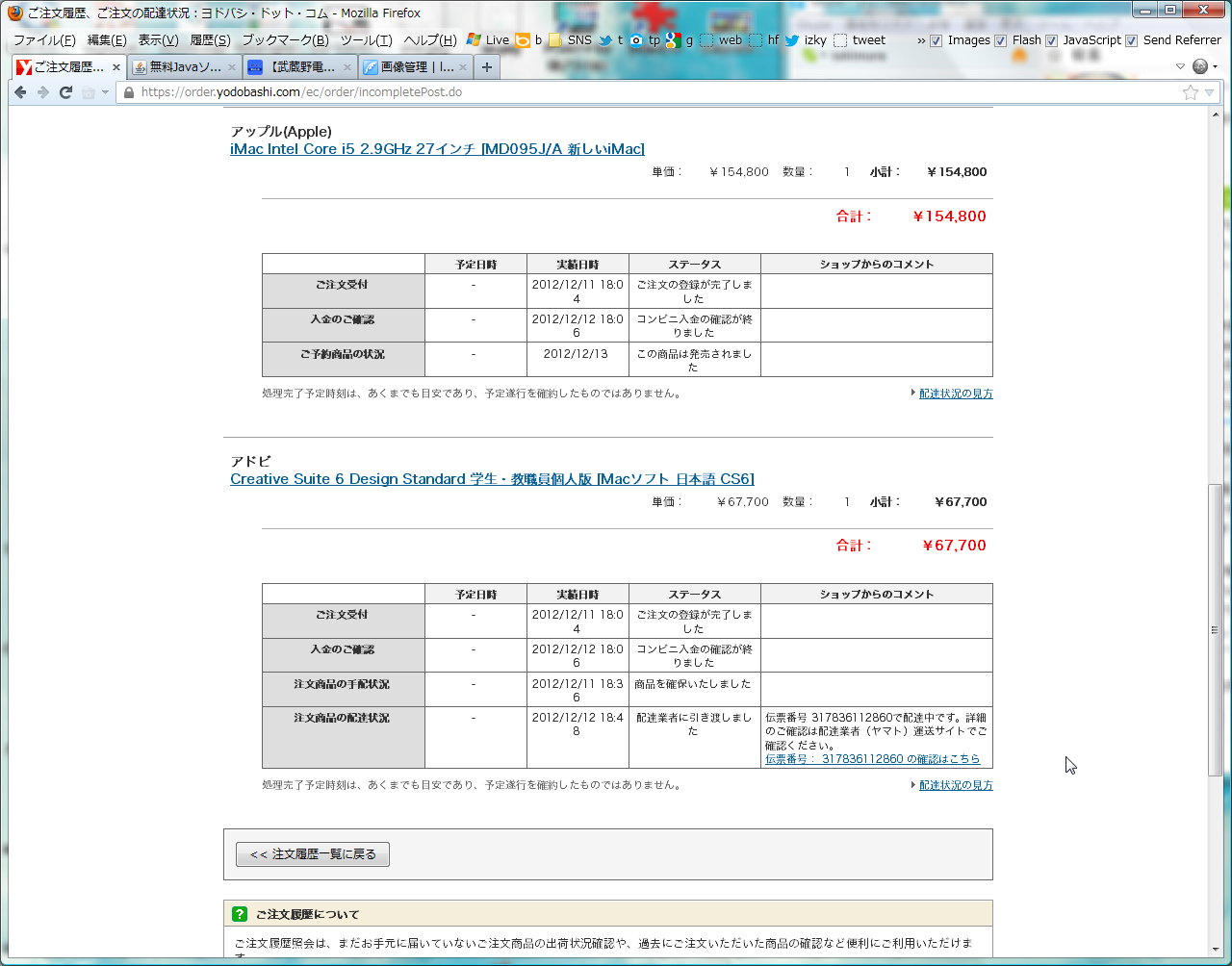
Task: Click the home icon in navigation bar
Action: click(x=89, y=92)
